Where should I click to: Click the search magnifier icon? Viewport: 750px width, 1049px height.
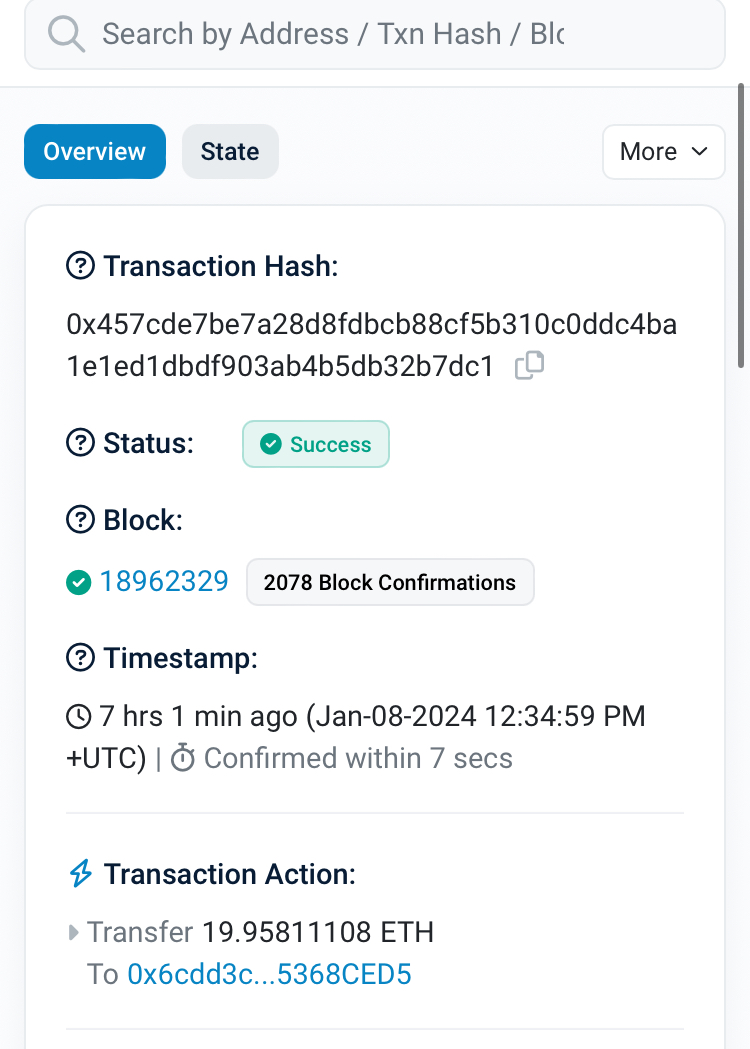(x=66, y=34)
